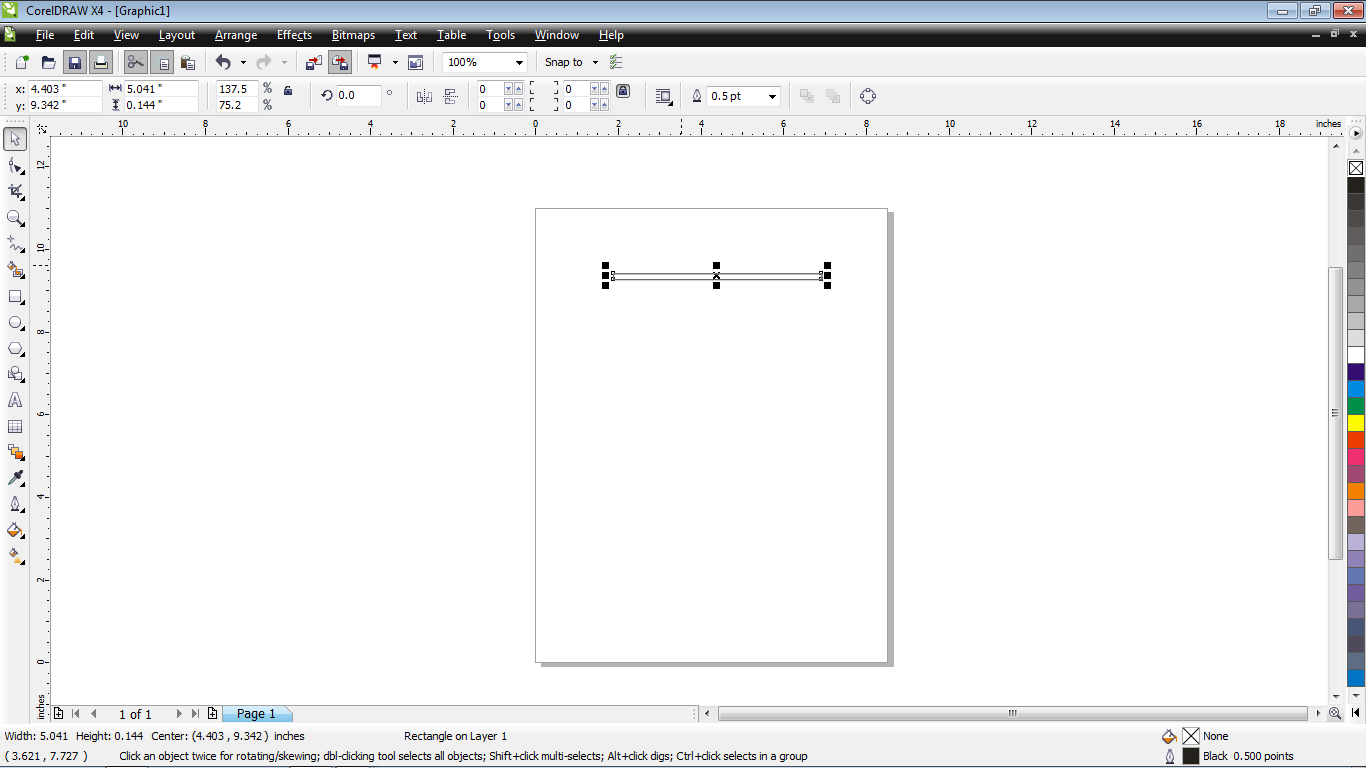Click the x position field 4.403
The image size is (1366, 768).
[65, 88]
